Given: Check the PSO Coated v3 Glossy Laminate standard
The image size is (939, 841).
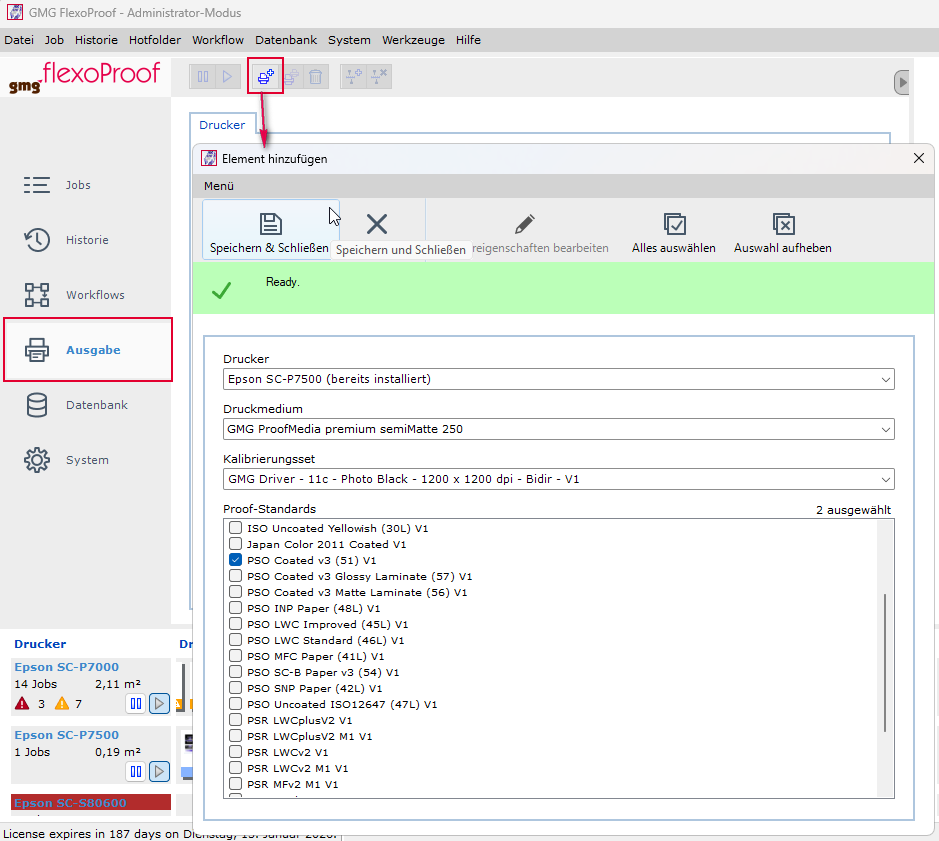Looking at the screenshot, I should pos(235,576).
